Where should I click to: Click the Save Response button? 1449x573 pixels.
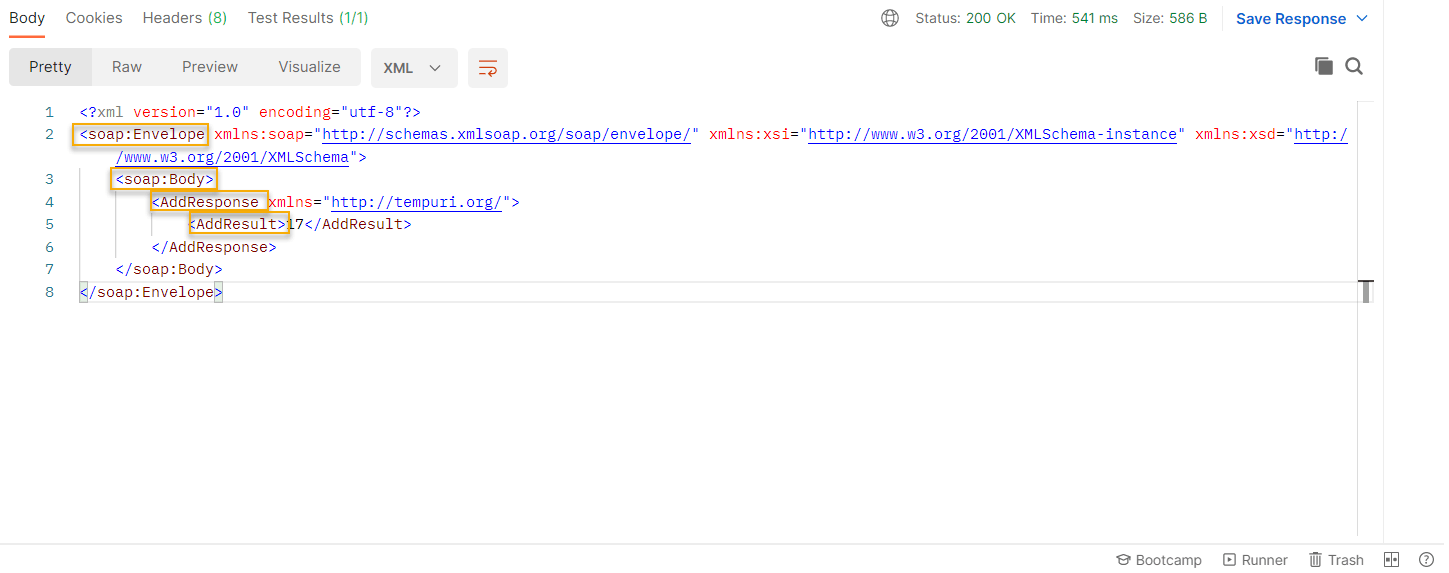tap(1291, 19)
